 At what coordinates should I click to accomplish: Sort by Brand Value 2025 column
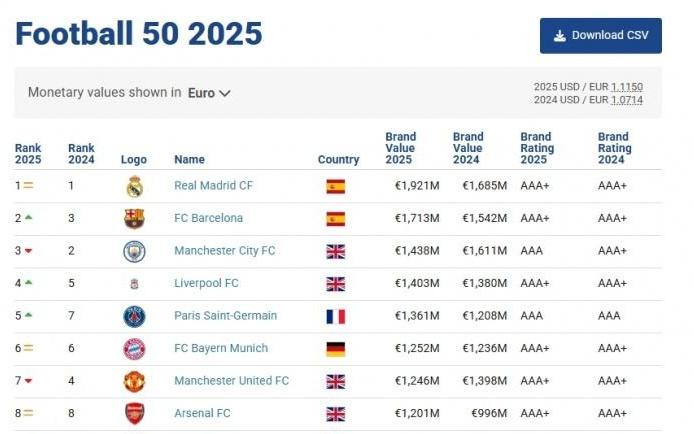click(x=400, y=148)
